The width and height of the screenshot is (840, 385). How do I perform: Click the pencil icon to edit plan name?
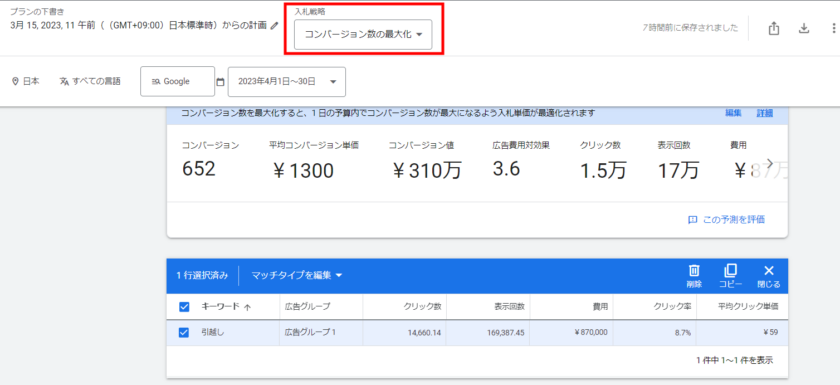275,25
